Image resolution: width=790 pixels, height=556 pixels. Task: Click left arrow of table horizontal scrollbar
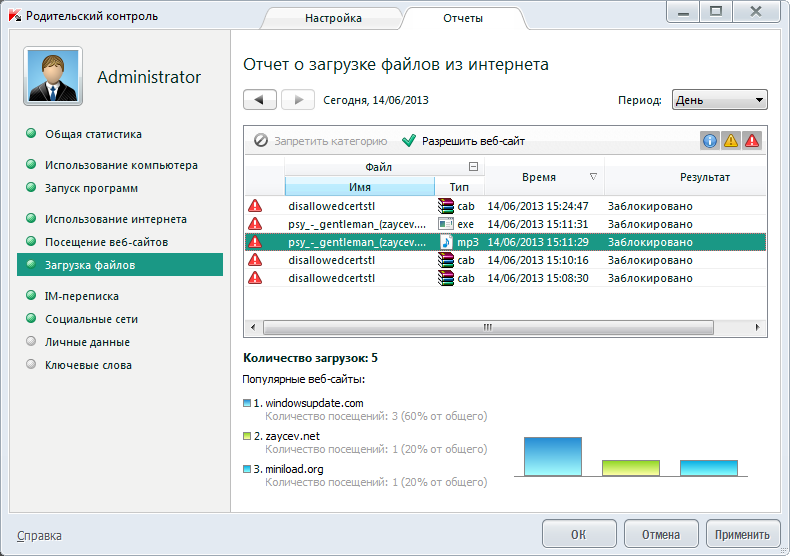click(x=253, y=327)
